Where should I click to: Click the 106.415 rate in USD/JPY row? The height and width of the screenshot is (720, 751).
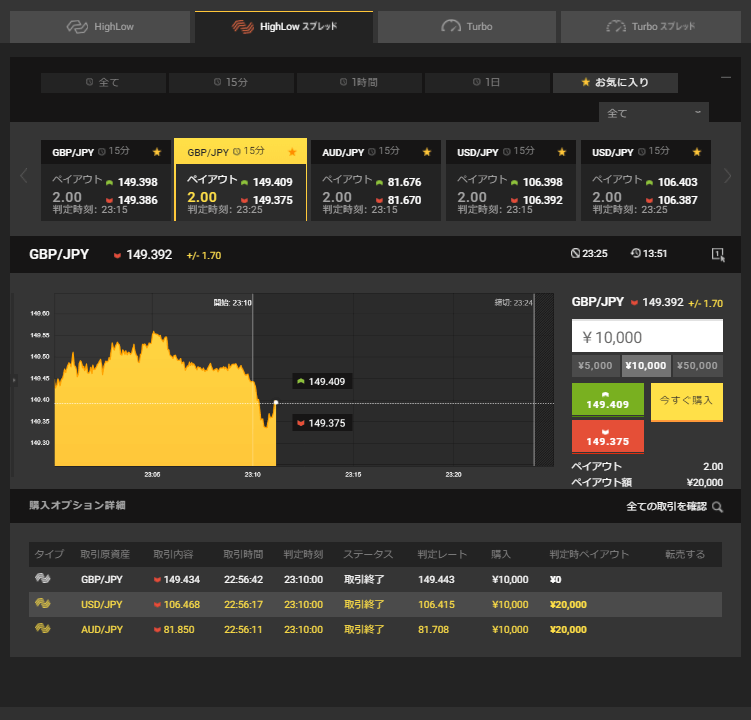click(436, 605)
